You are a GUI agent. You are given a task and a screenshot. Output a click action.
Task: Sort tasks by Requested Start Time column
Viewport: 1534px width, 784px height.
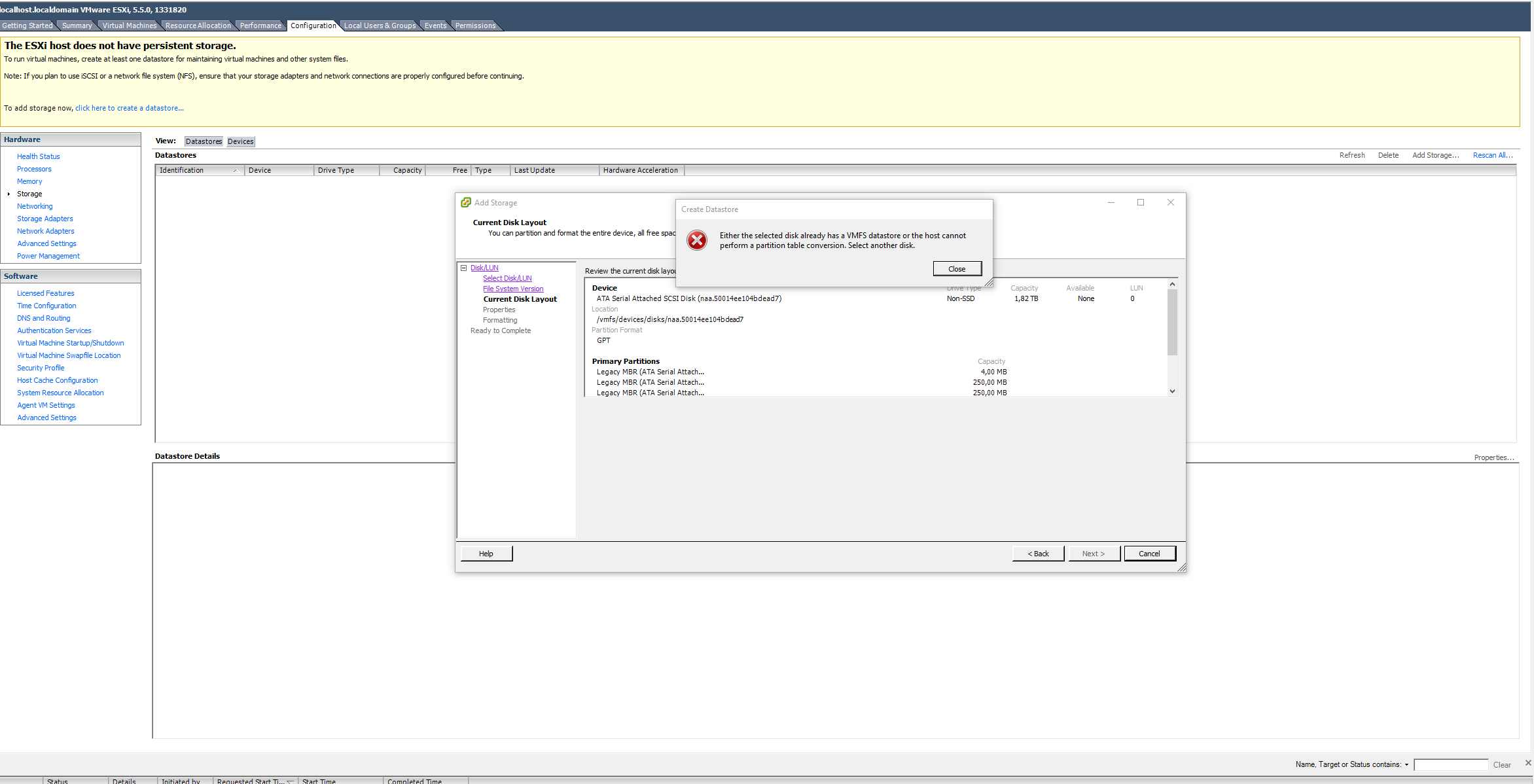coord(255,781)
